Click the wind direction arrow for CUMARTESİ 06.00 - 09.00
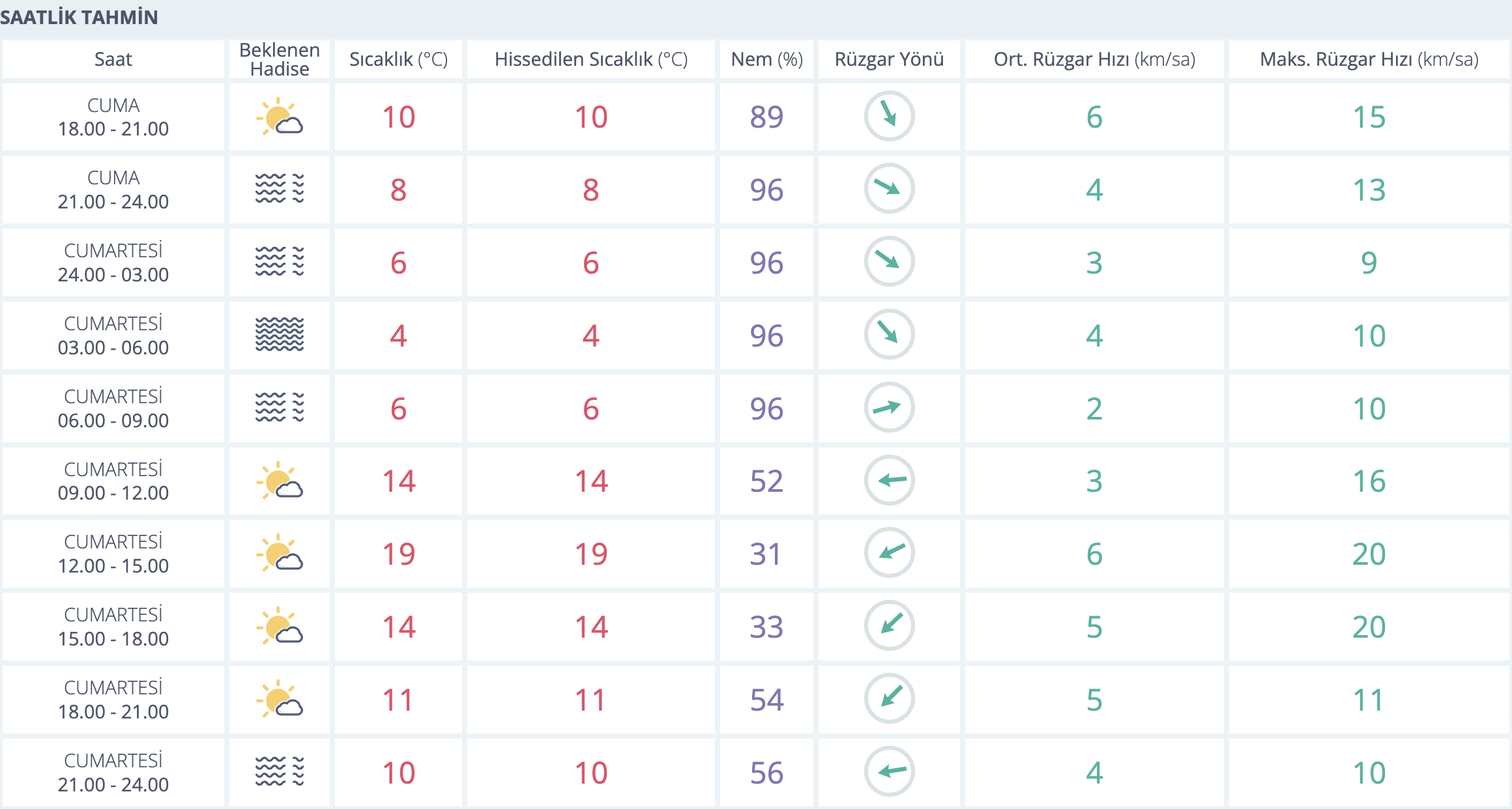1512x809 pixels. tap(890, 408)
